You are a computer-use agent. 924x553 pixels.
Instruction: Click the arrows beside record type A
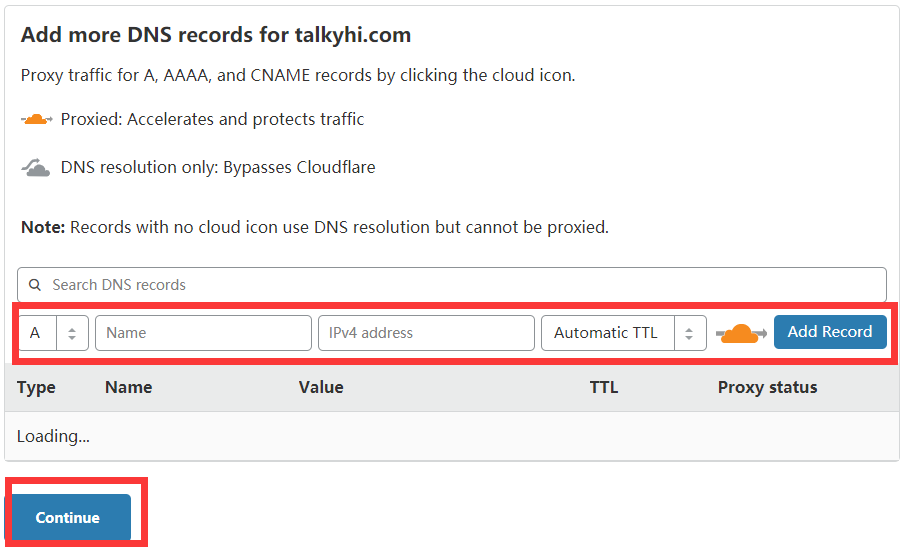72,334
